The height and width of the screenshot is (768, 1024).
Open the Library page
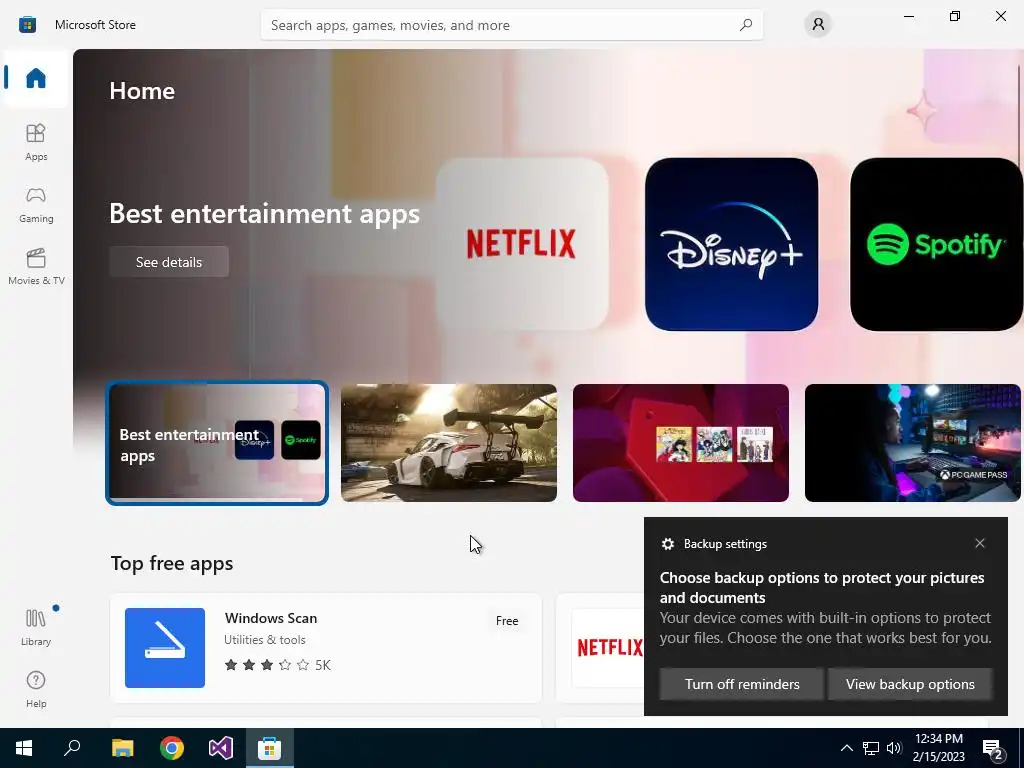[36, 626]
